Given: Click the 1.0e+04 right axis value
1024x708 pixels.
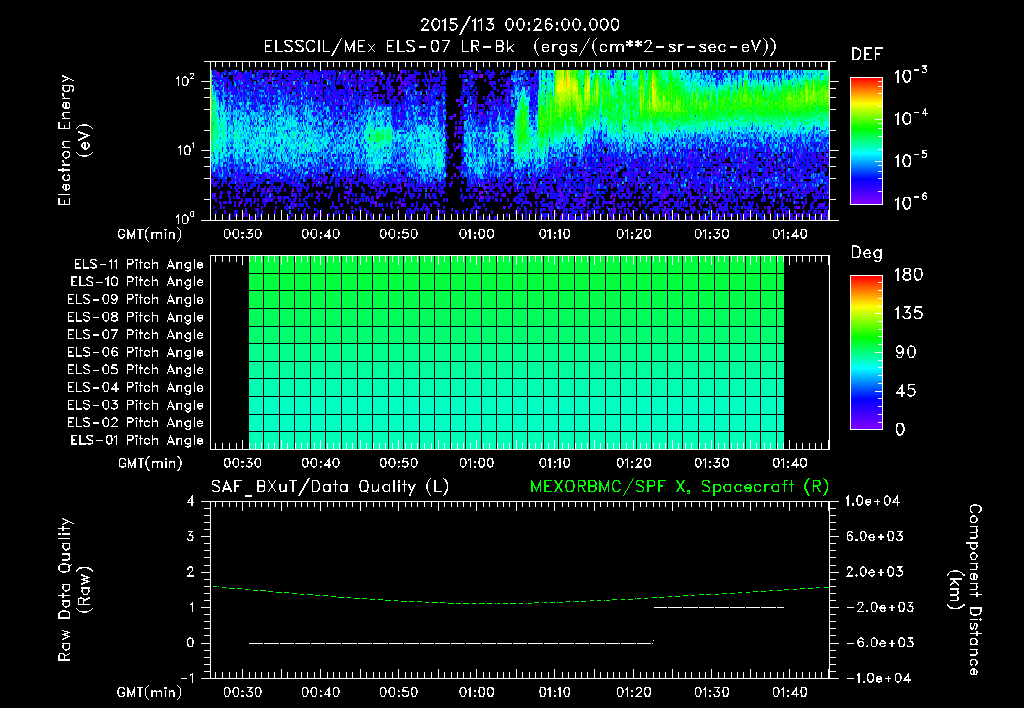Looking at the screenshot, I should 872,501.
